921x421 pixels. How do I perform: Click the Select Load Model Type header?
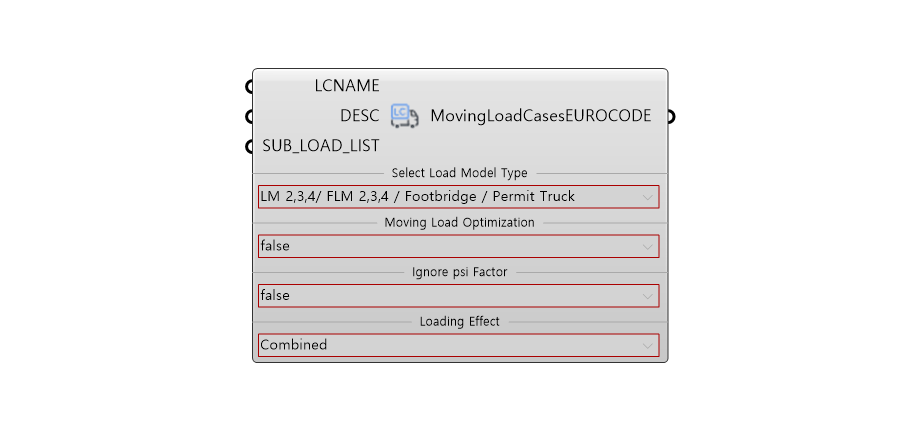[x=459, y=173]
